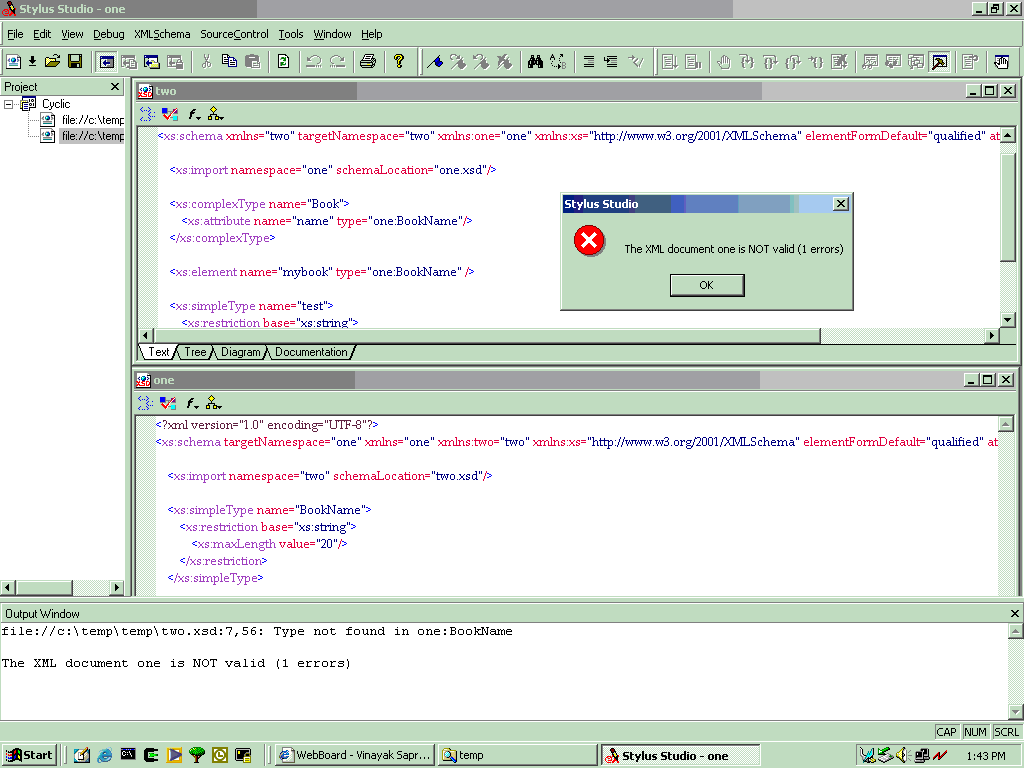Click the Undo arrow icon
This screenshot has width=1024, height=768.
314,61
